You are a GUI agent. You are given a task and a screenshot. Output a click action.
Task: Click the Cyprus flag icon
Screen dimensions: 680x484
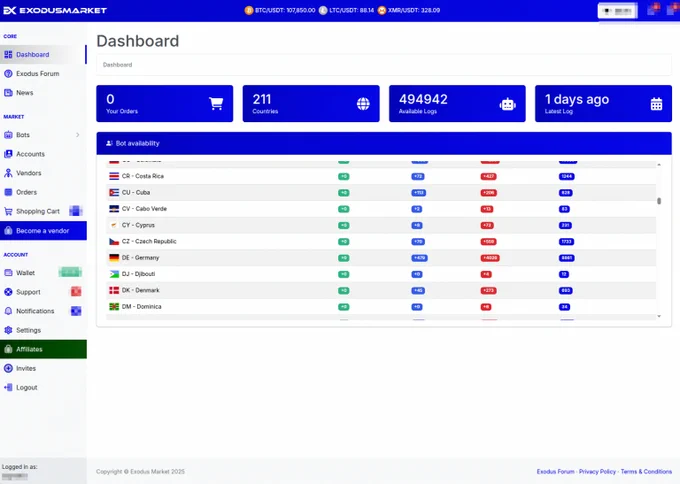(114, 225)
